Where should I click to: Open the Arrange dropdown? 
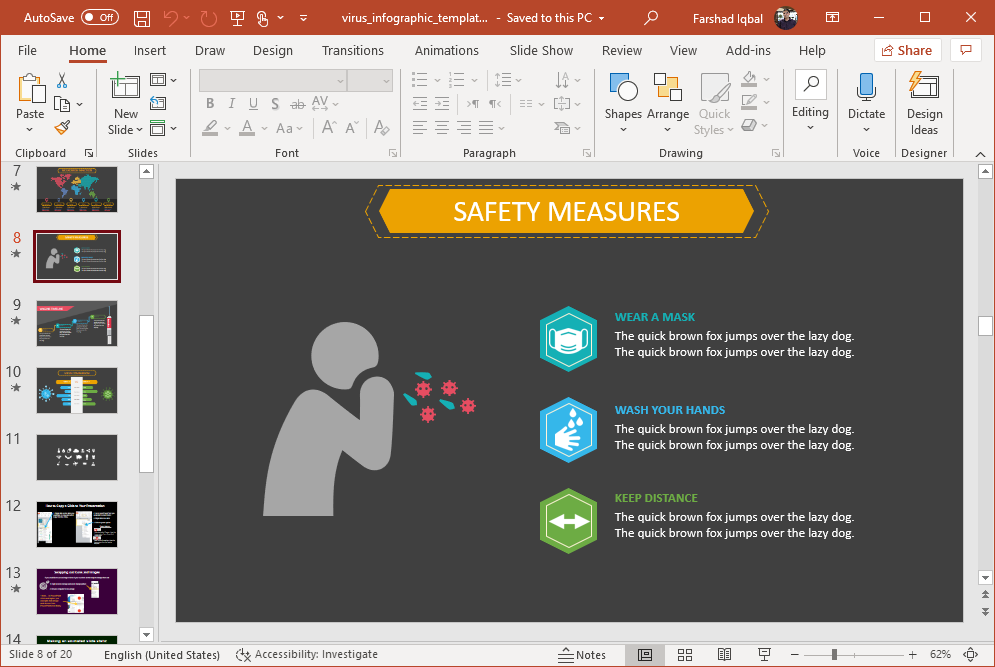(x=667, y=100)
